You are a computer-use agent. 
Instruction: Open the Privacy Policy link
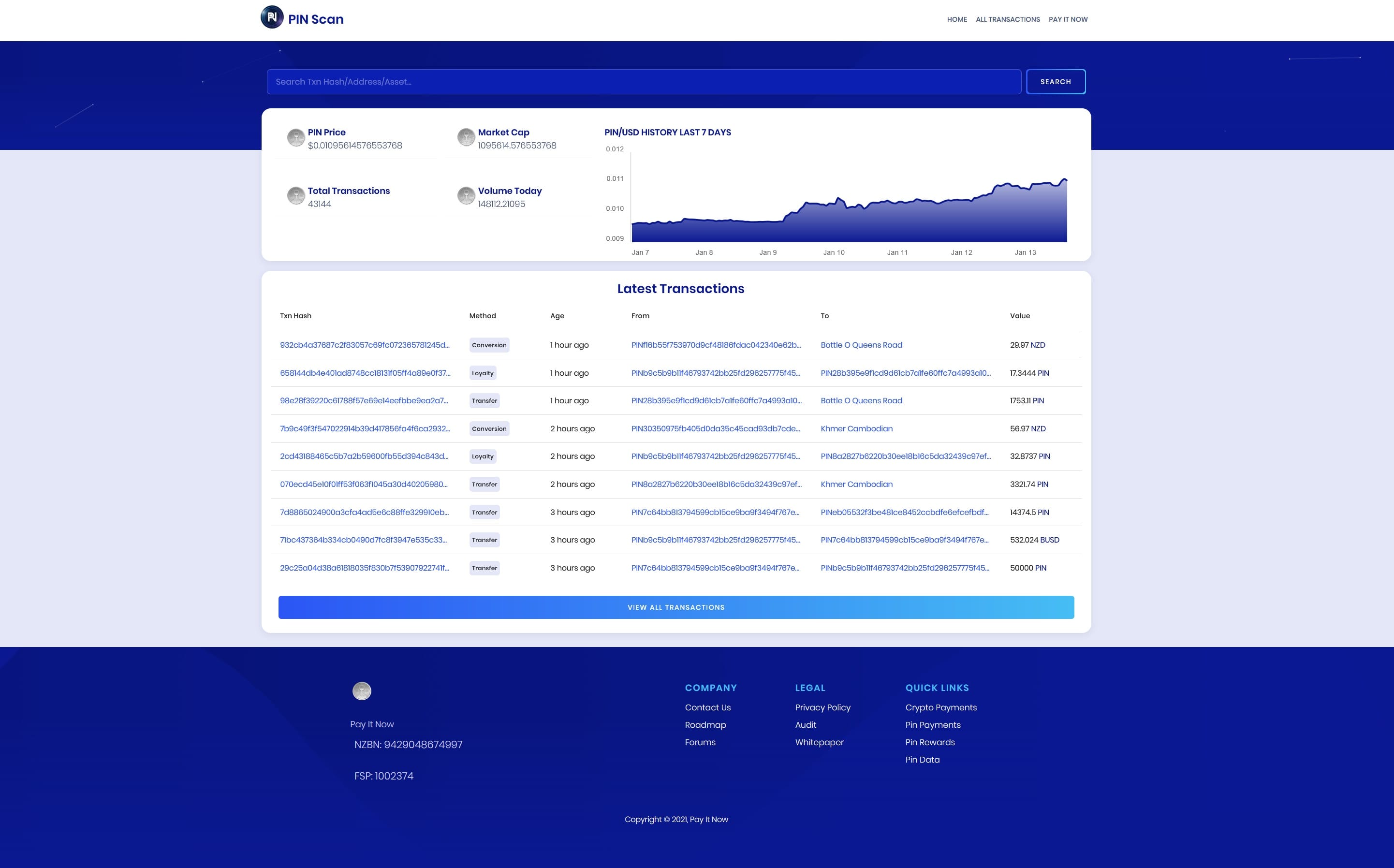(x=822, y=707)
